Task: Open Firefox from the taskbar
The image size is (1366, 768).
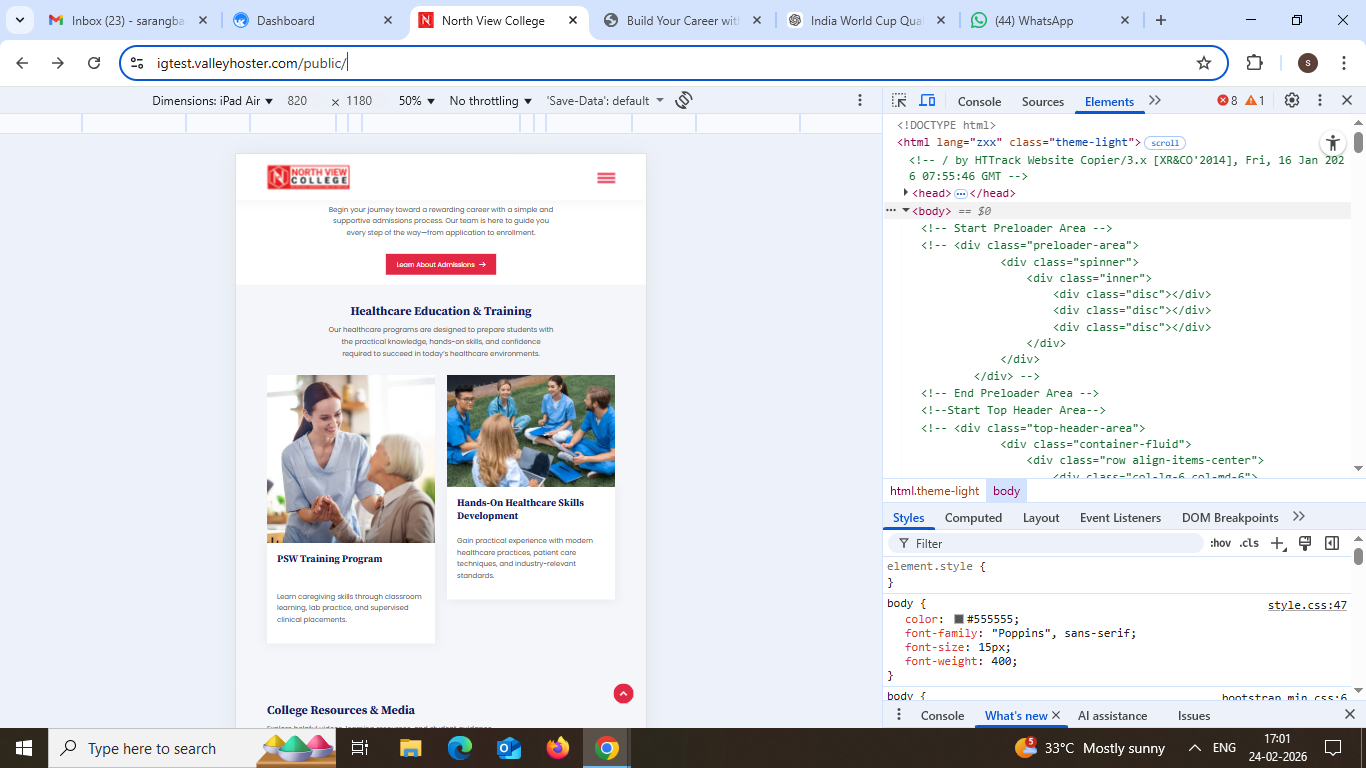Action: (558, 748)
